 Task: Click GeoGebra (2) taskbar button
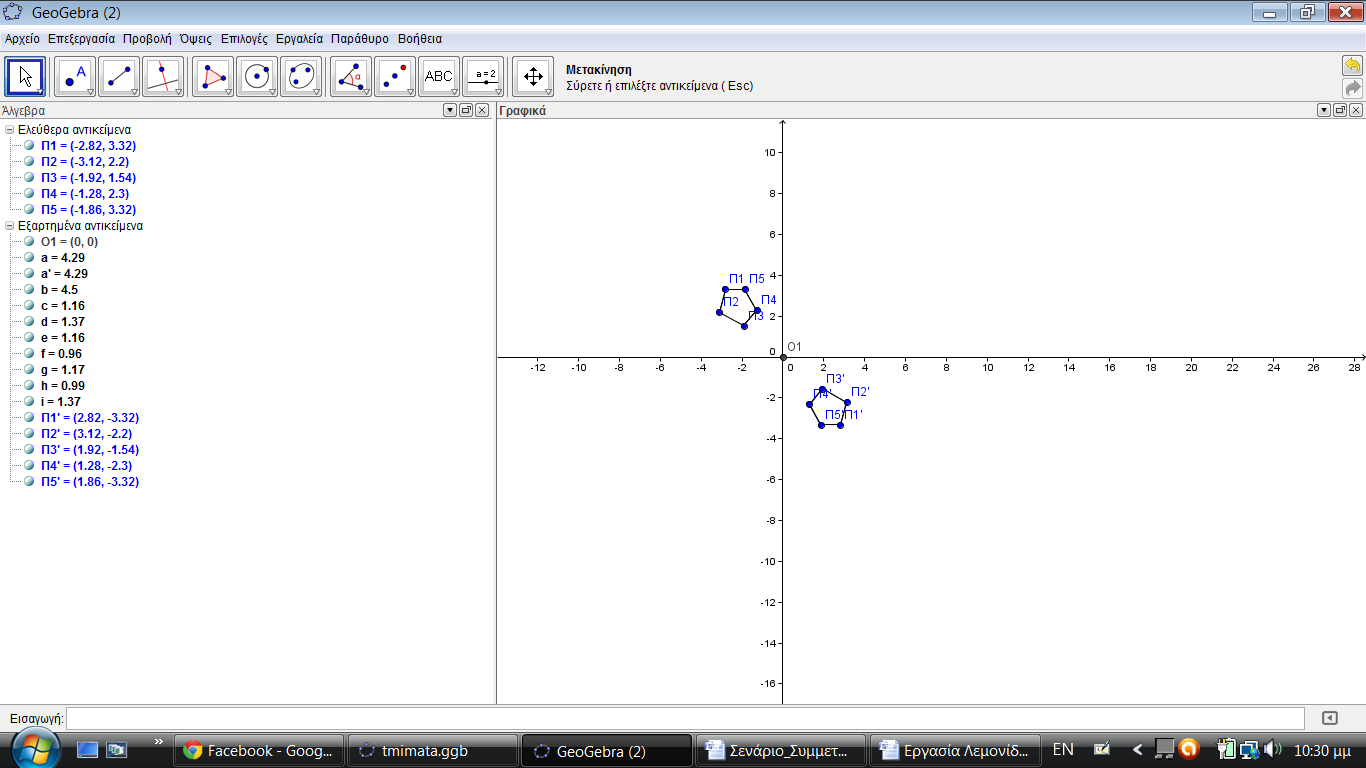[607, 750]
